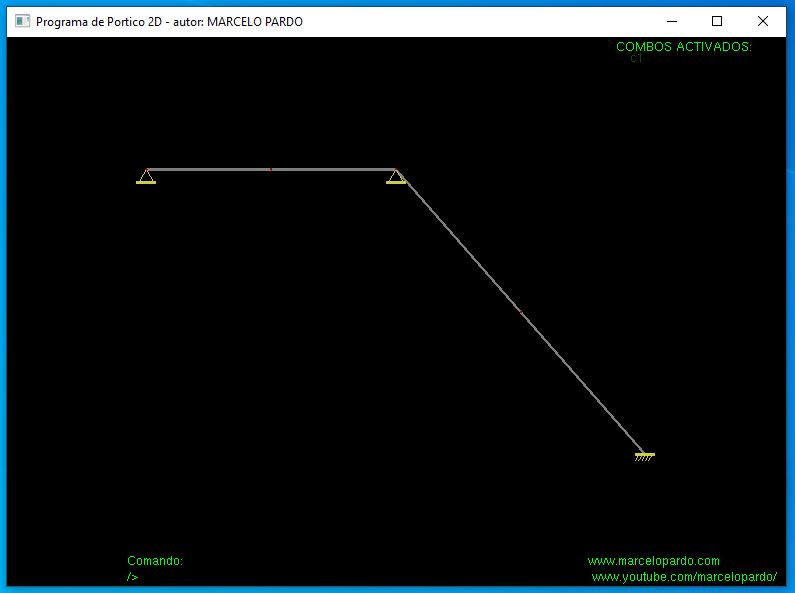Maximize the Programa de Portico 2D window
The image size is (795, 593).
click(x=717, y=21)
